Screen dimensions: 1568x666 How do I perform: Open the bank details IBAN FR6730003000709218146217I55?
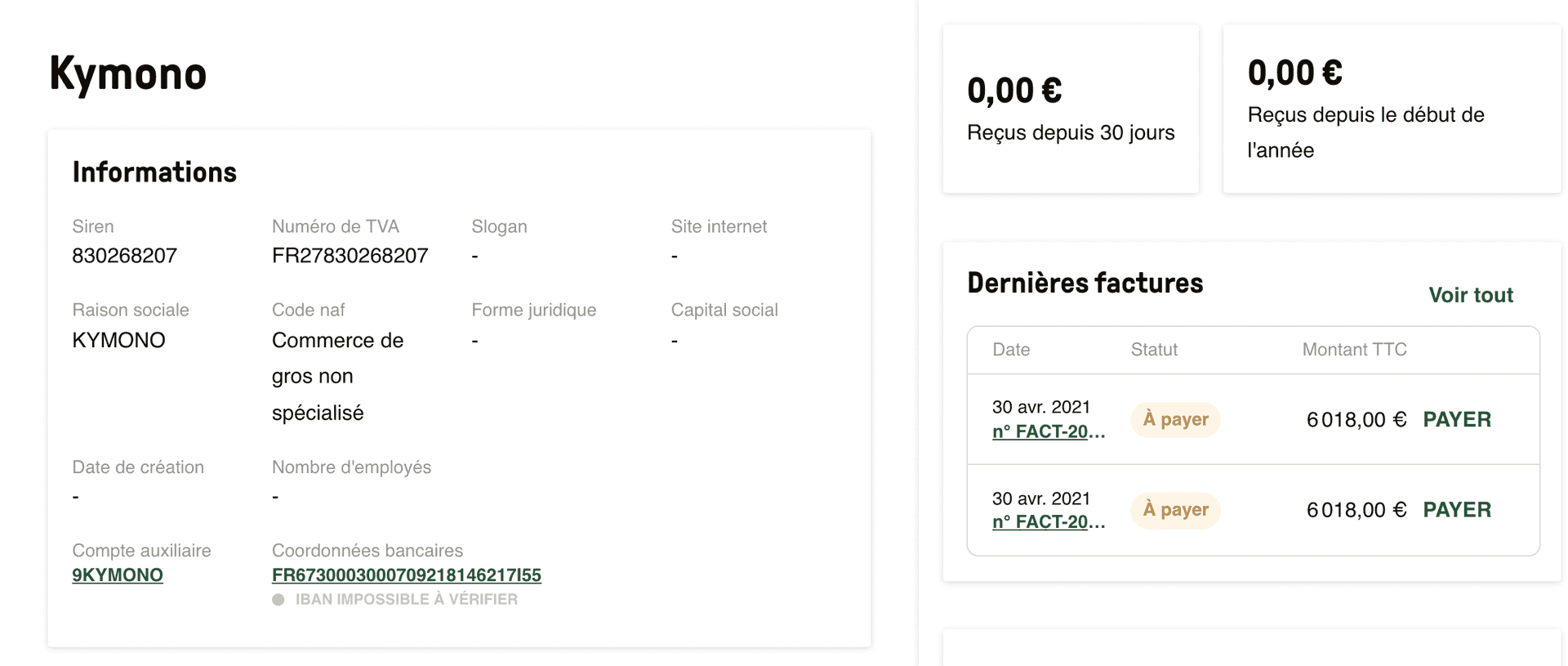[406, 574]
